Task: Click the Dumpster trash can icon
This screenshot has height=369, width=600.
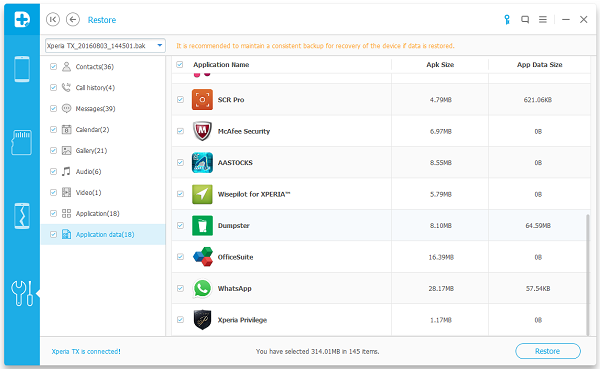Action: [x=202, y=225]
